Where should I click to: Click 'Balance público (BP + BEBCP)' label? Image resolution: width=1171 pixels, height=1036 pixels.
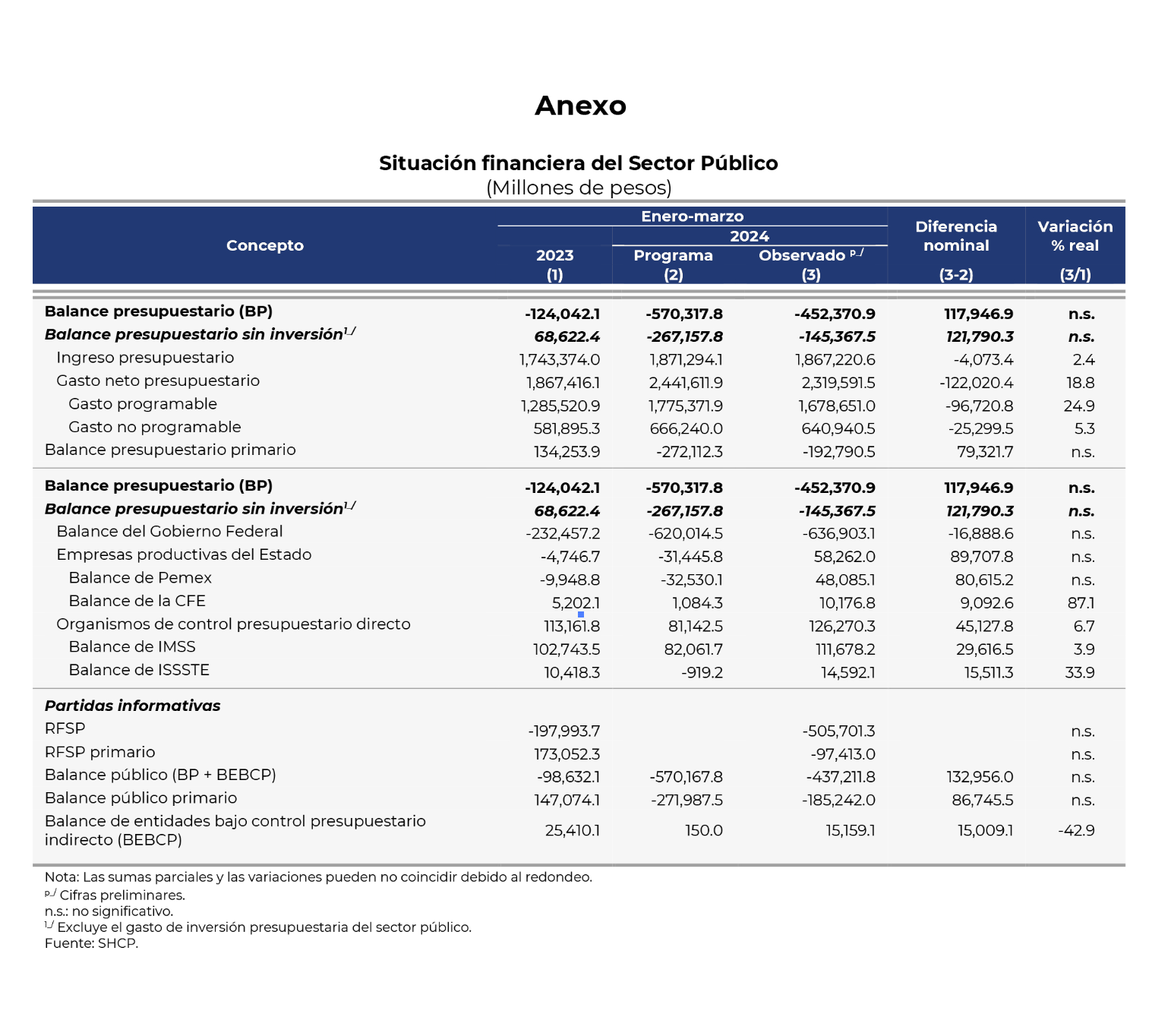(x=160, y=775)
